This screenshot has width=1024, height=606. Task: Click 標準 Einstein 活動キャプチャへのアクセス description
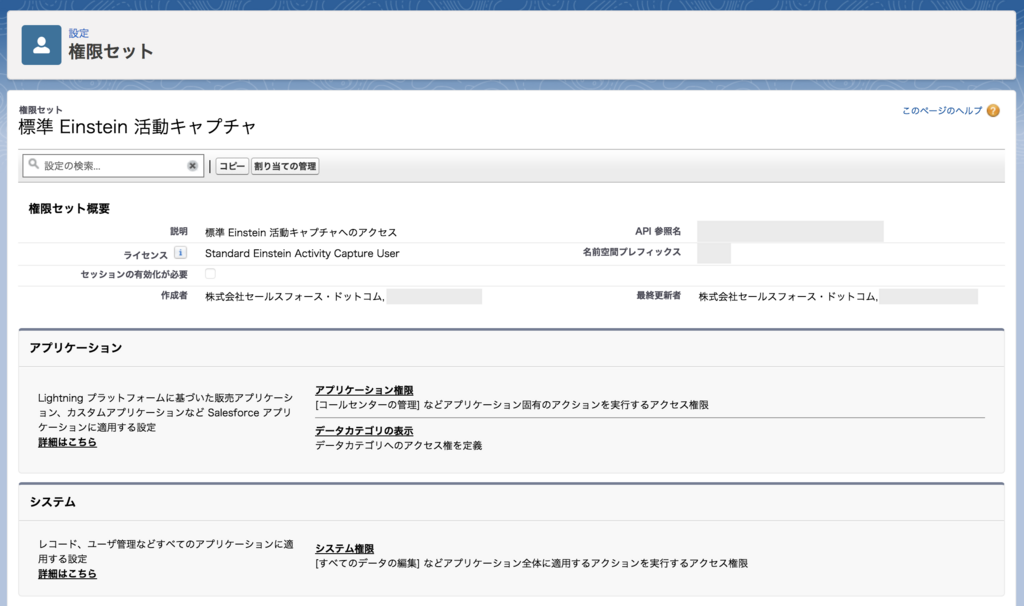tap(300, 232)
